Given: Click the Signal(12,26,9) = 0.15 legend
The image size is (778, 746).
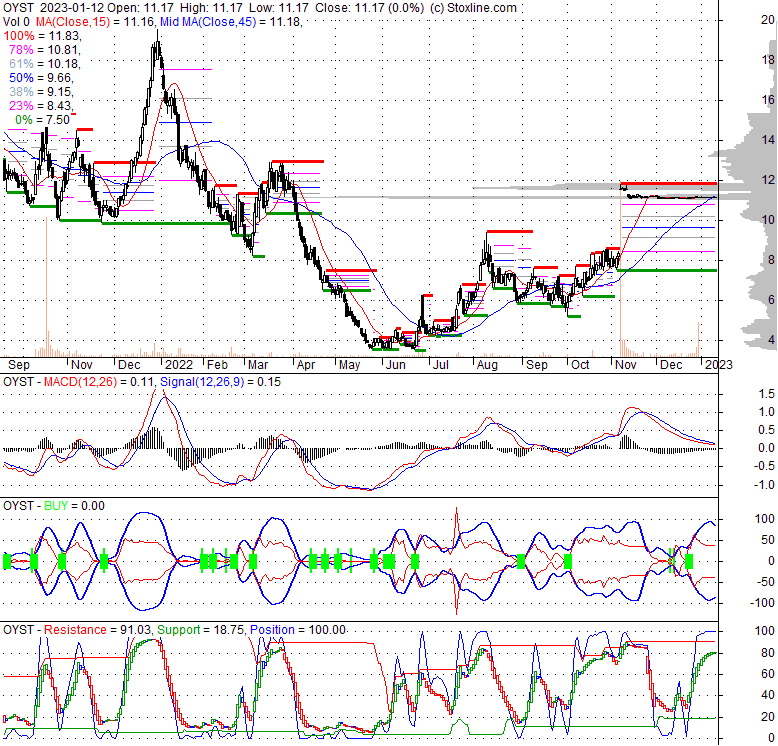Looking at the screenshot, I should (220, 382).
